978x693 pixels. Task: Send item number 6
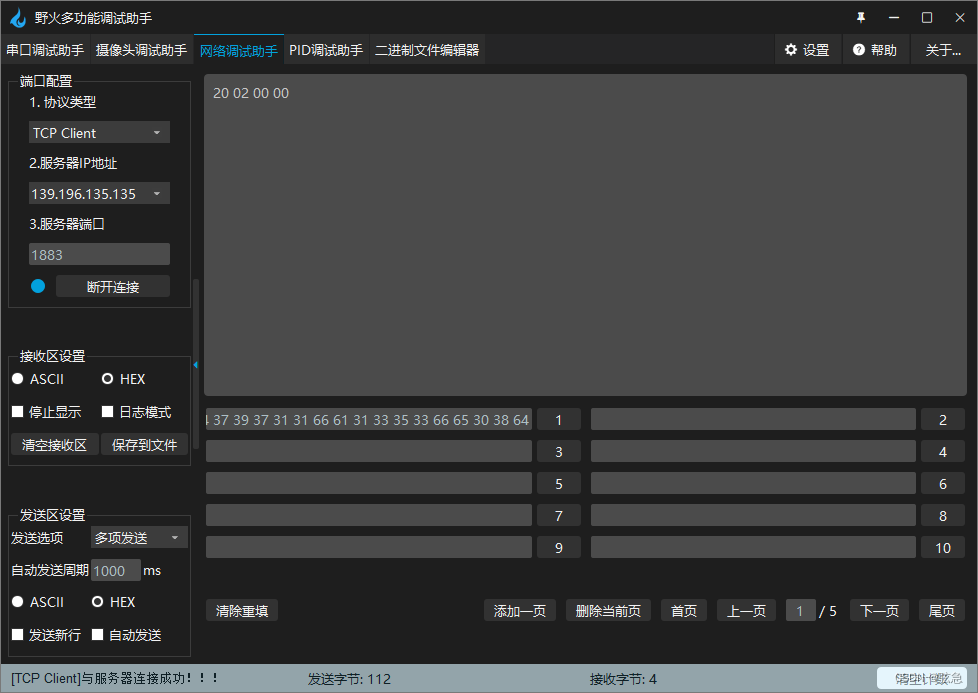943,484
